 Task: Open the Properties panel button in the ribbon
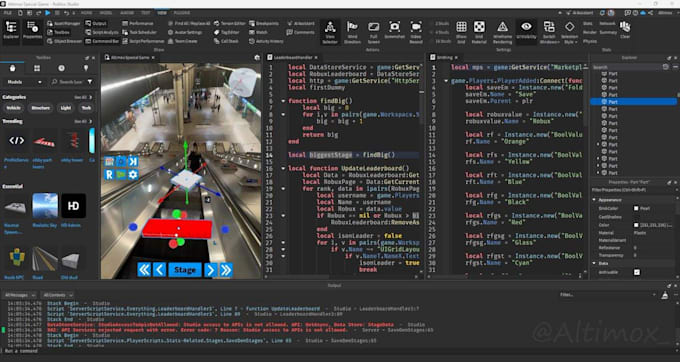pos(33,31)
